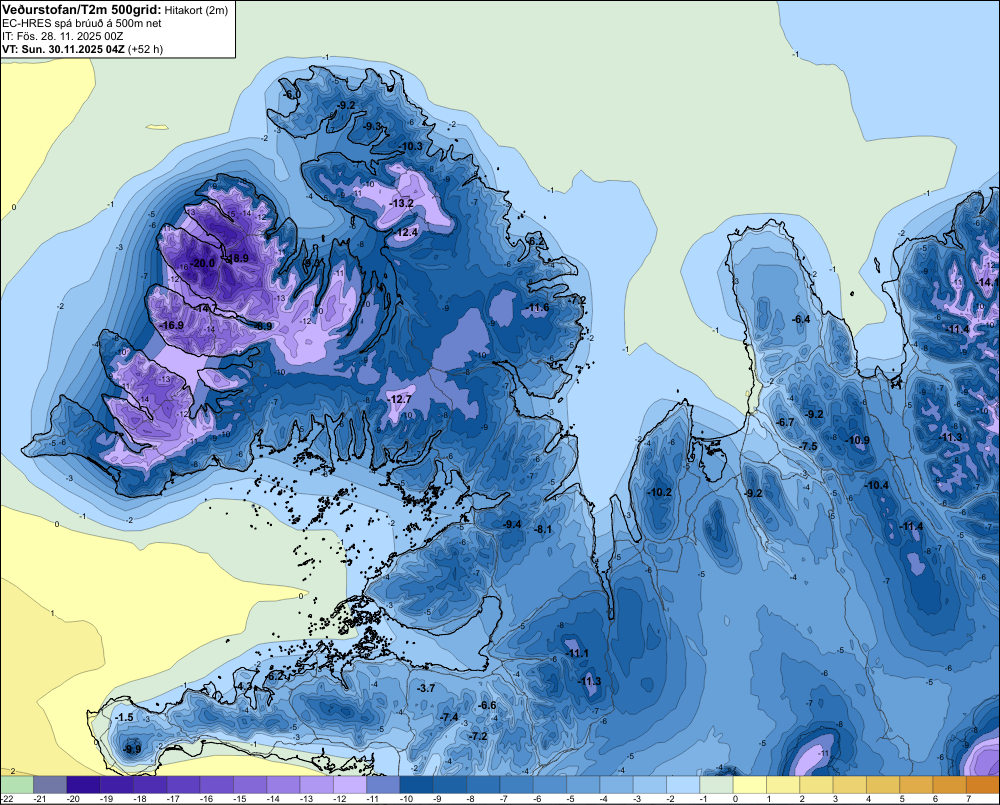1000x805 pixels.
Task: Click the -8.1 temperature label
Action: [543, 529]
